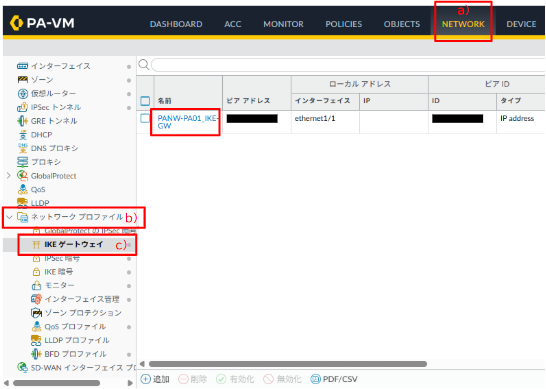Open the DASHBOARD tab
The width and height of the screenshot is (546, 389).
click(x=176, y=24)
